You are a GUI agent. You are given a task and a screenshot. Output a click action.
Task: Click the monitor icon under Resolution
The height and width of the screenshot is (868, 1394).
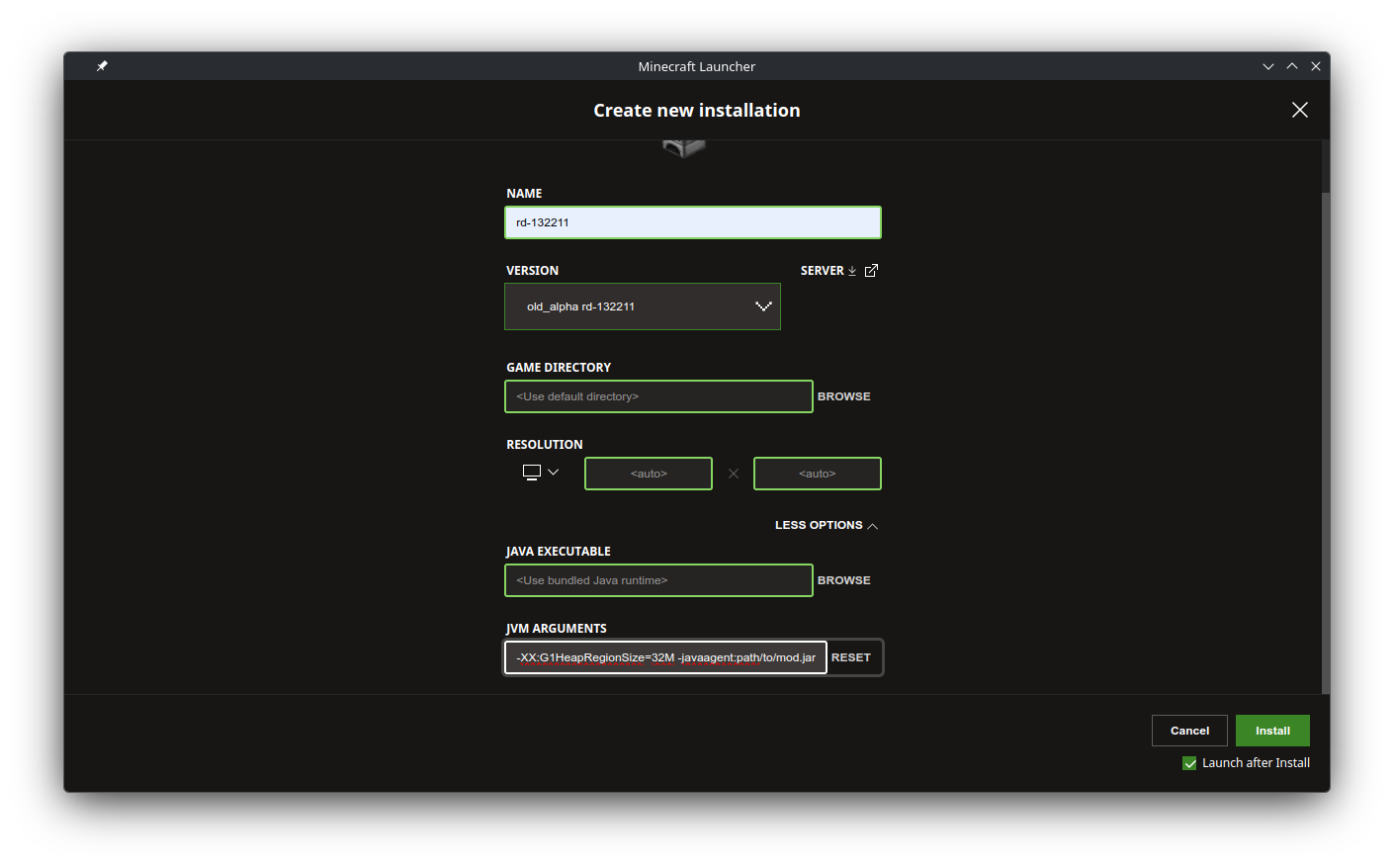(532, 473)
